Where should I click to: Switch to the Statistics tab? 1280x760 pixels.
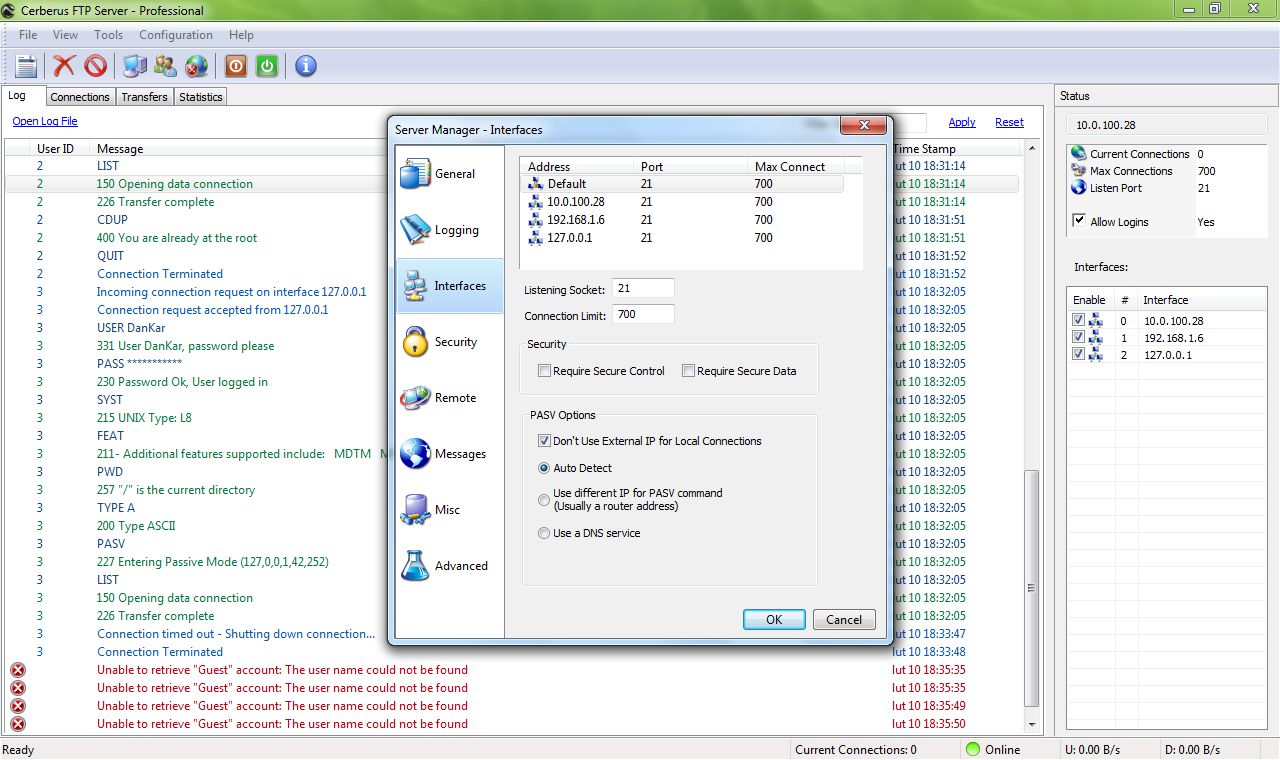(201, 97)
